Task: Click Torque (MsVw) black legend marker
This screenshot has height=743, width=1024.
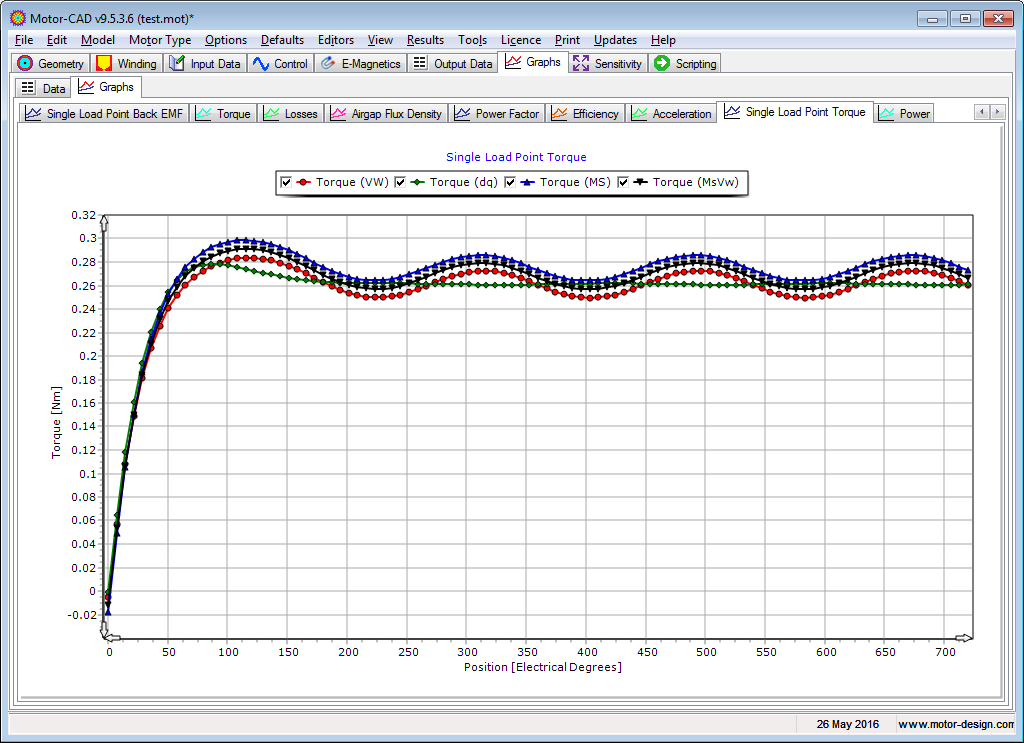Action: 641,182
